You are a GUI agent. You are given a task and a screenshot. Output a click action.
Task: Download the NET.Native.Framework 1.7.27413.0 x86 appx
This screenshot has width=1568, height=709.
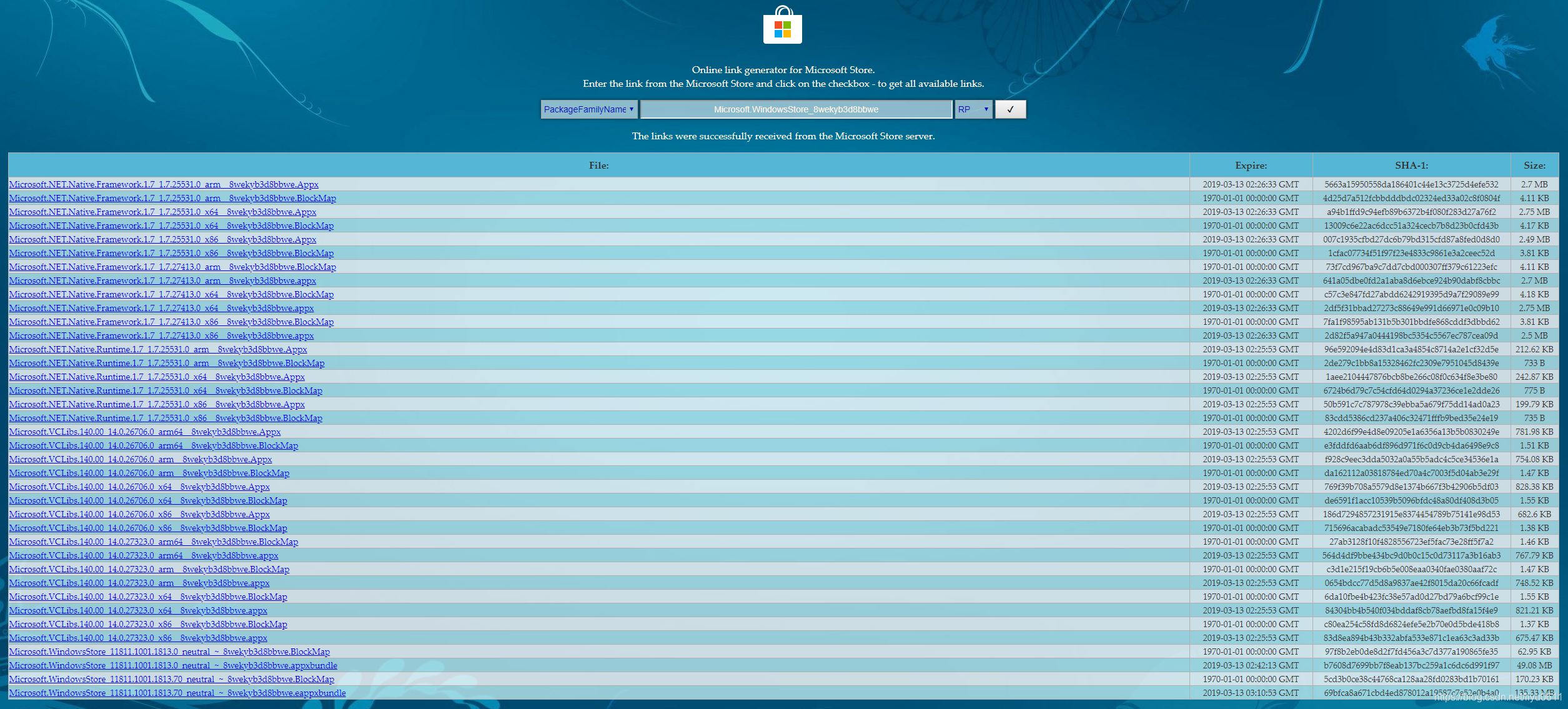[161, 335]
